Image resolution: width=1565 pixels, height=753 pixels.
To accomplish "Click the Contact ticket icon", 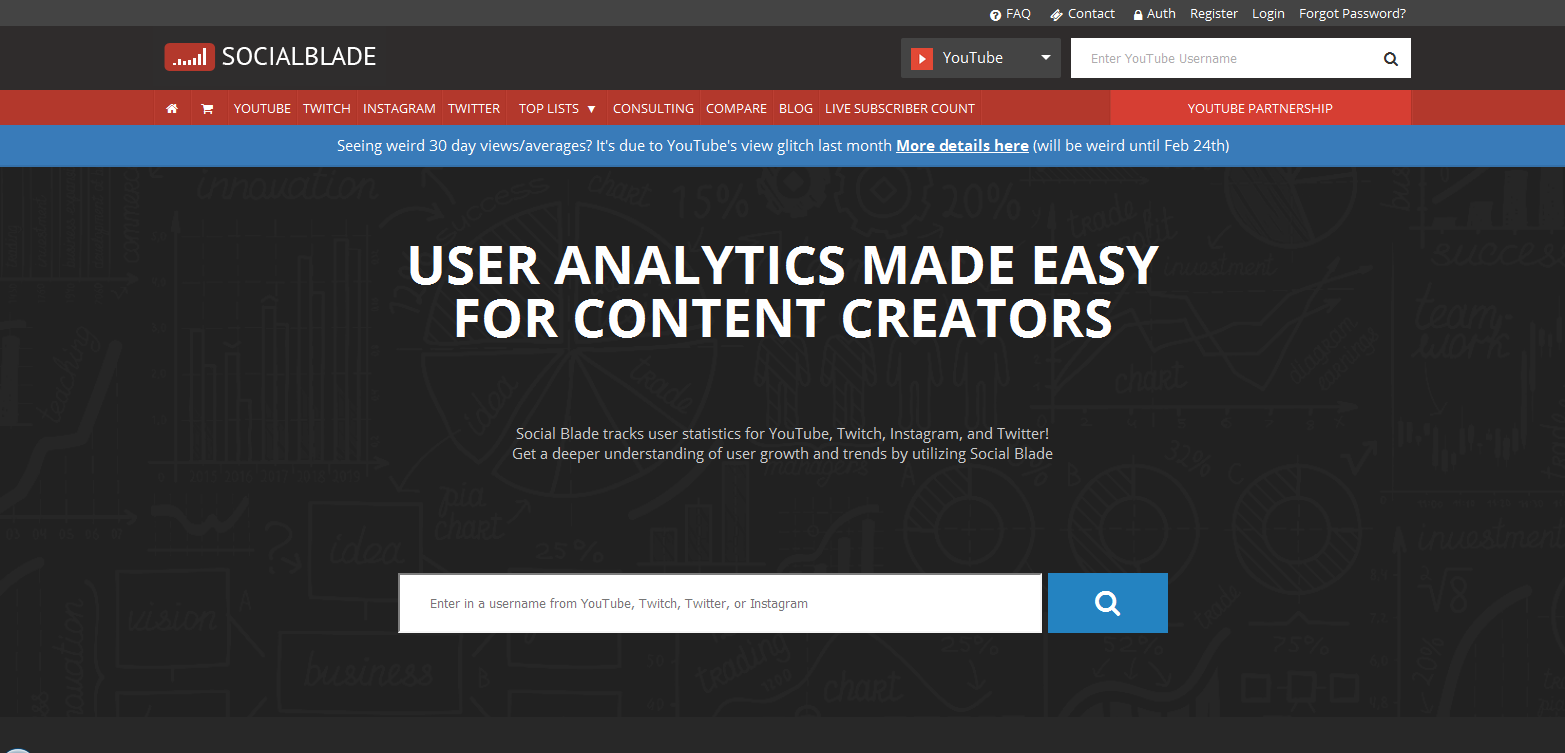I will [1055, 14].
